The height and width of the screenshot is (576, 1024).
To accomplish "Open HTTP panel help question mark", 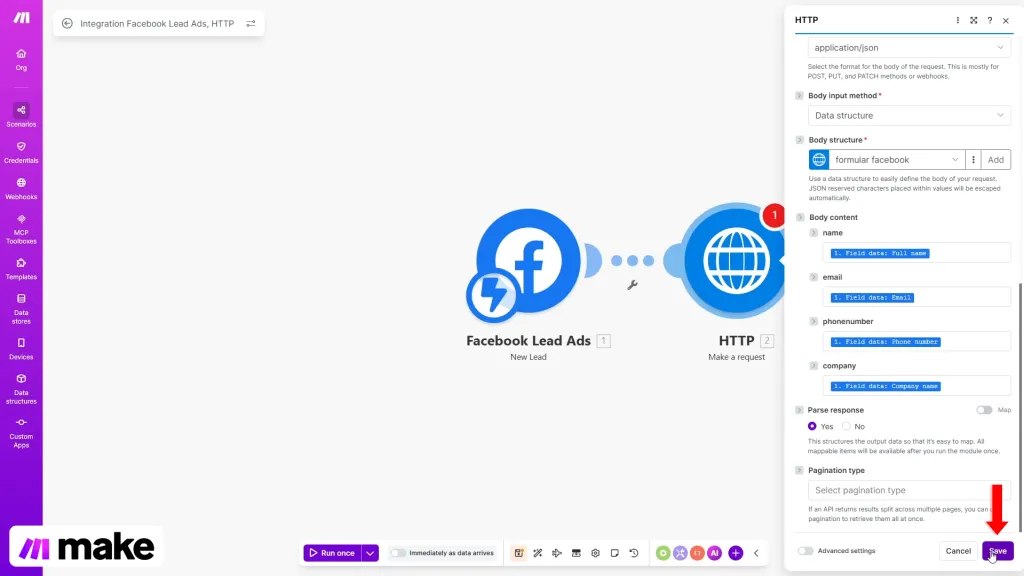I will click(990, 20).
